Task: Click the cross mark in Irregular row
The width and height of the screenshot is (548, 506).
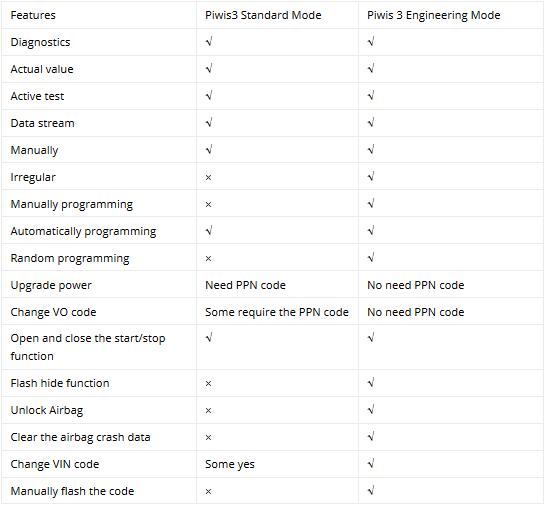Action: click(x=208, y=178)
